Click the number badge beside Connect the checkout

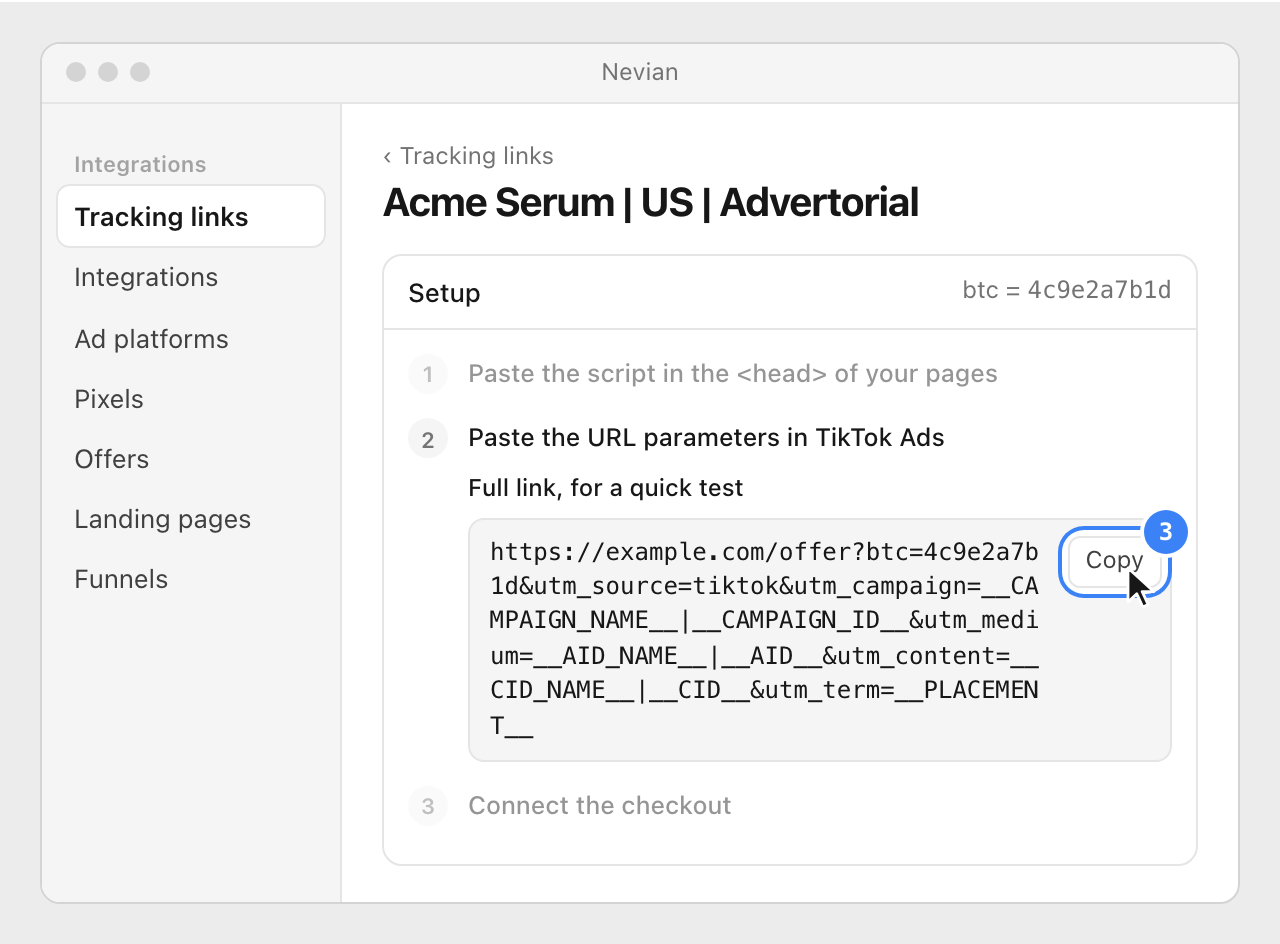click(427, 806)
